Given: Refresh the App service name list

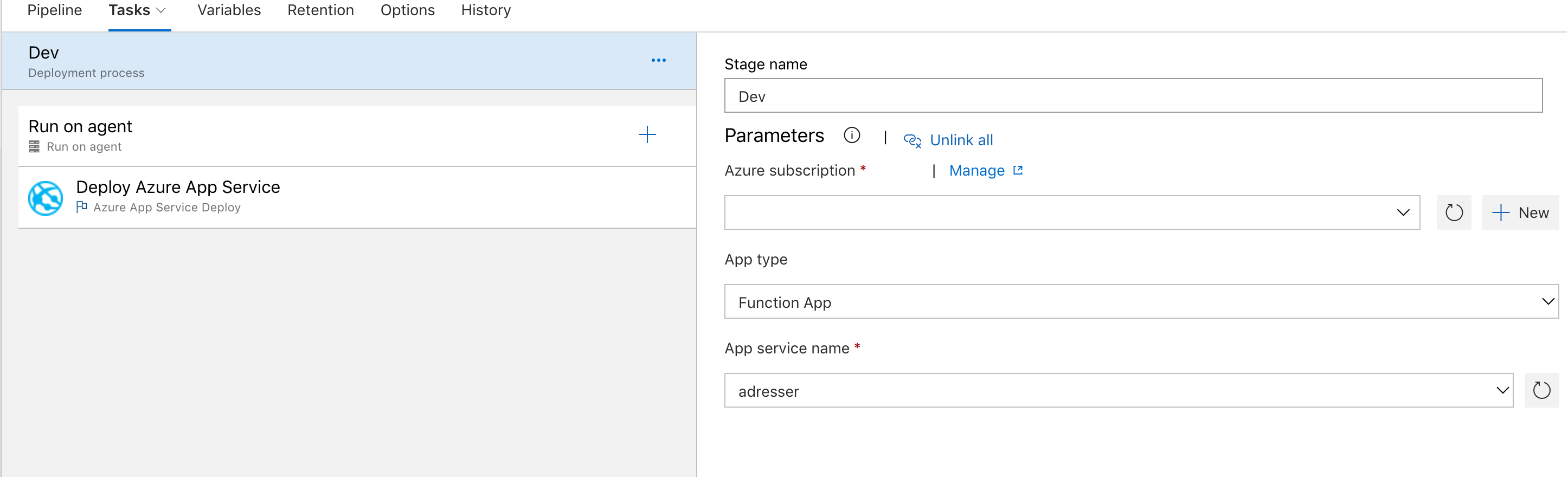Looking at the screenshot, I should tap(1541, 391).
